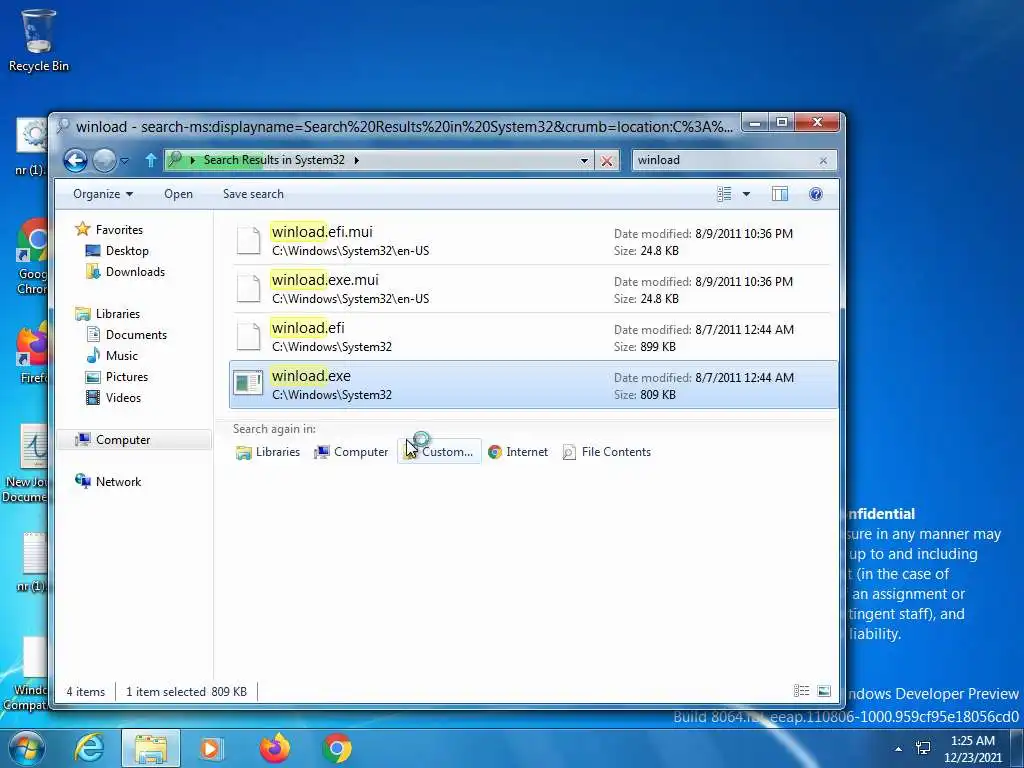The height and width of the screenshot is (768, 1024).
Task: Click Search Results in System32 breadcrumb
Action: point(274,161)
